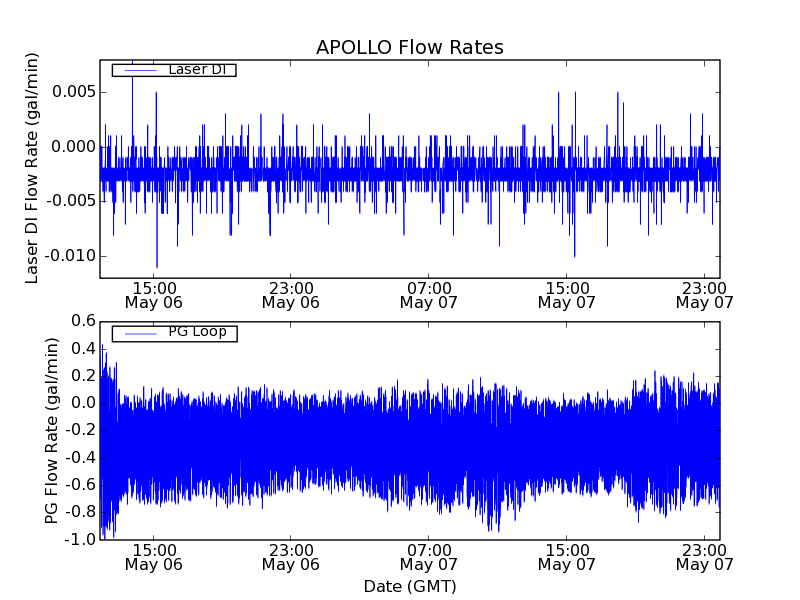800x600 pixels.
Task: Click the Date (GMT) x-axis label
Action: pyautogui.click(x=409, y=586)
